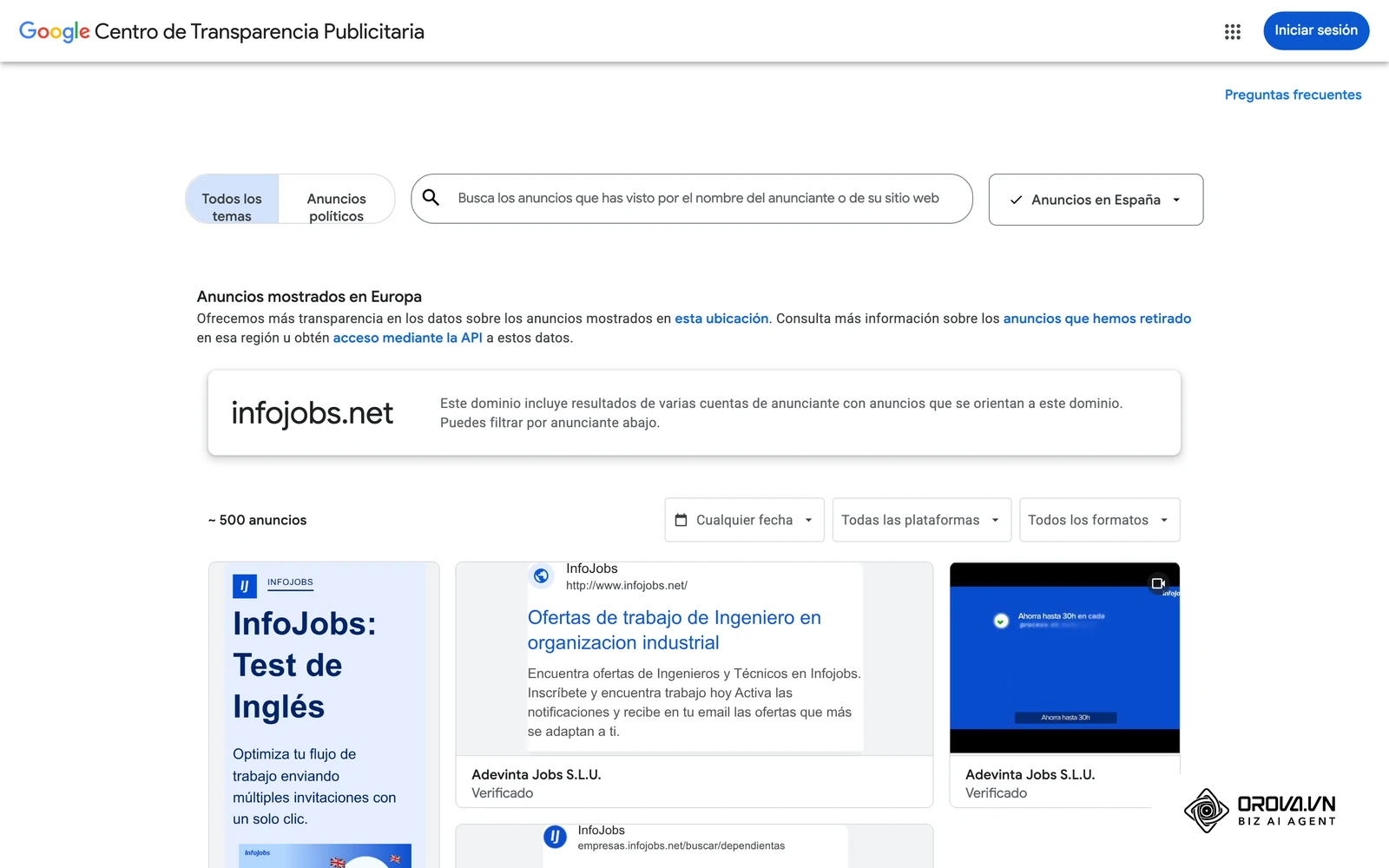The image size is (1389, 868).
Task: Click the infojobs.net domain title
Action: (x=312, y=413)
